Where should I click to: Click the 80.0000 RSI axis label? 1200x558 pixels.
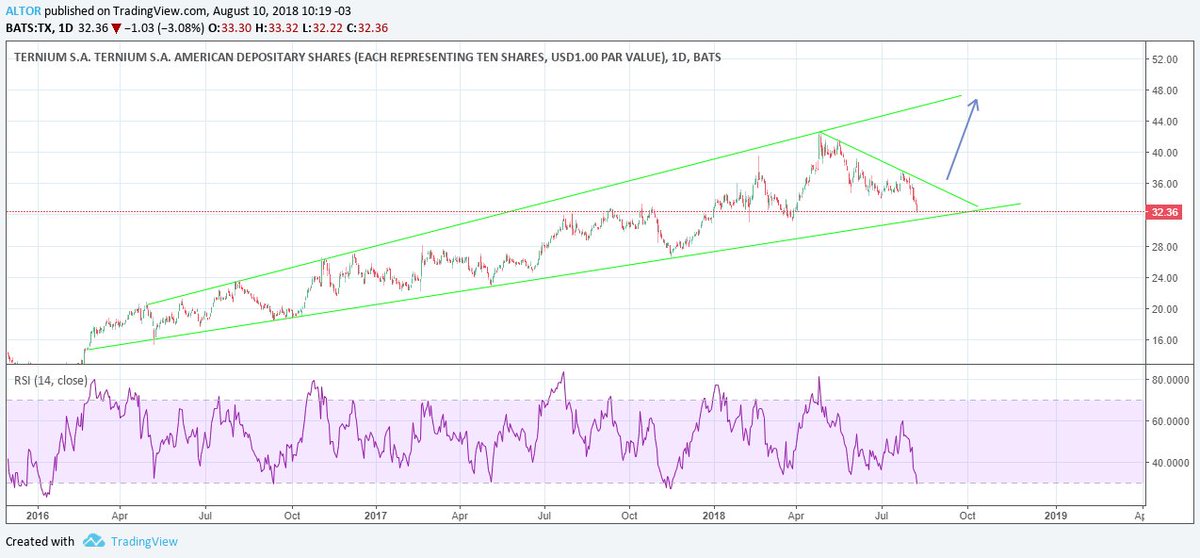(x=1172, y=380)
